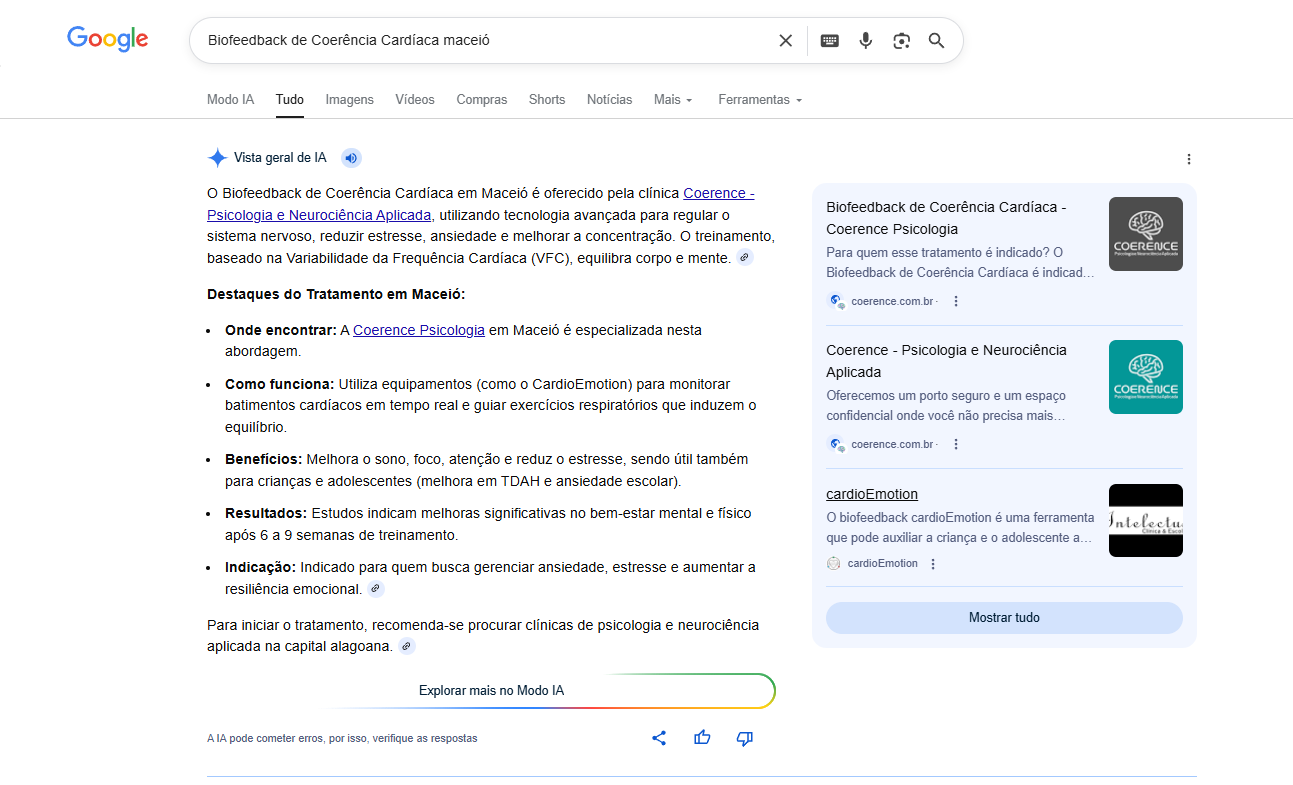Open options menu for the cardioEmotion source
Screen dimensions: 1293x785
(x=933, y=564)
